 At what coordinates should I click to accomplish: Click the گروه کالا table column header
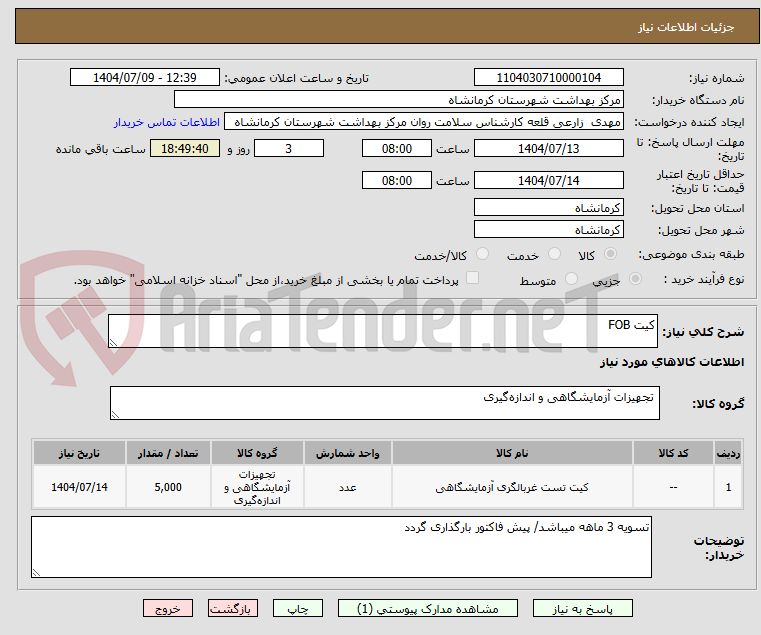tap(257, 453)
